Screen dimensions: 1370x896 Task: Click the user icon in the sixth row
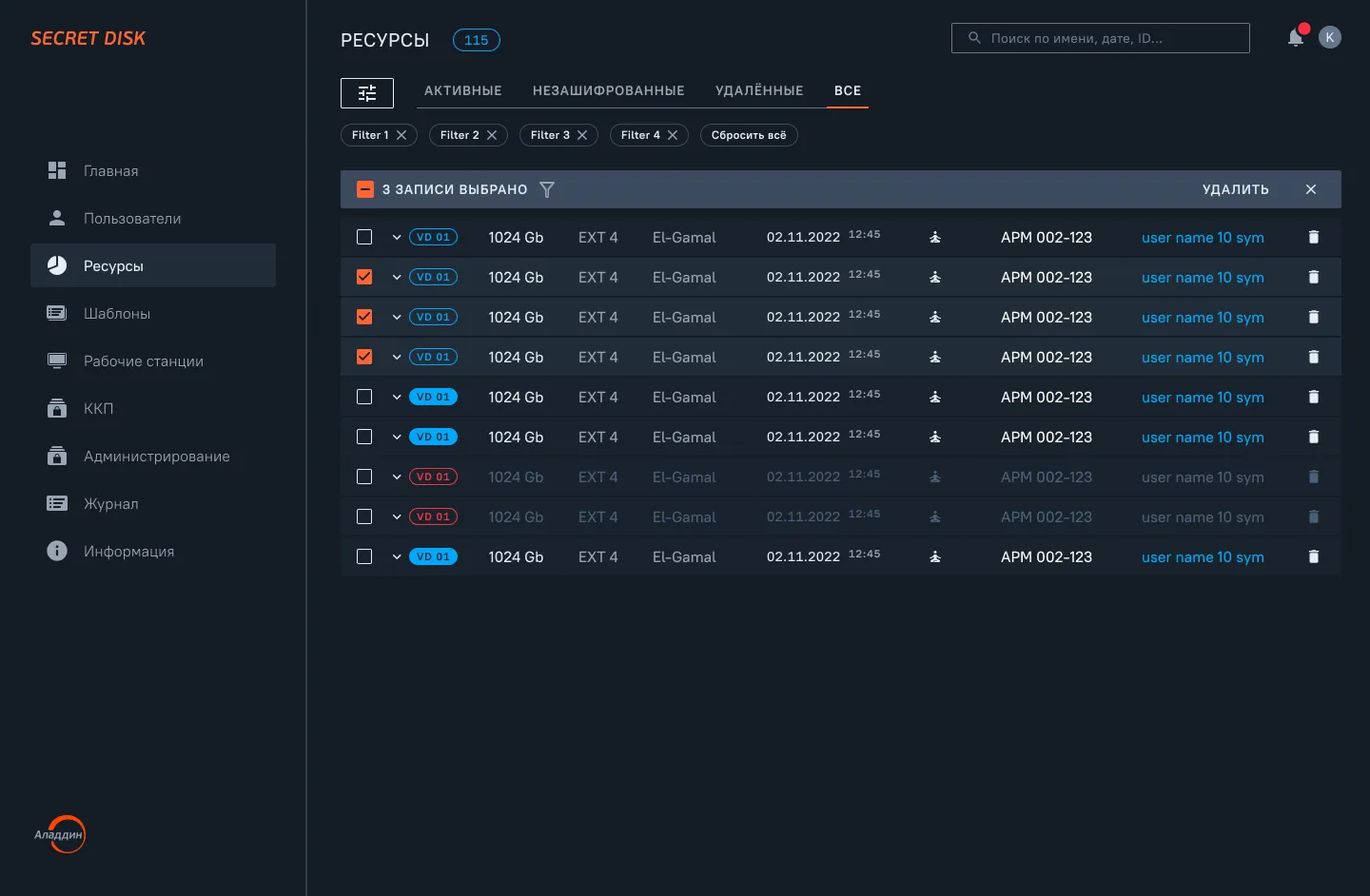(935, 437)
